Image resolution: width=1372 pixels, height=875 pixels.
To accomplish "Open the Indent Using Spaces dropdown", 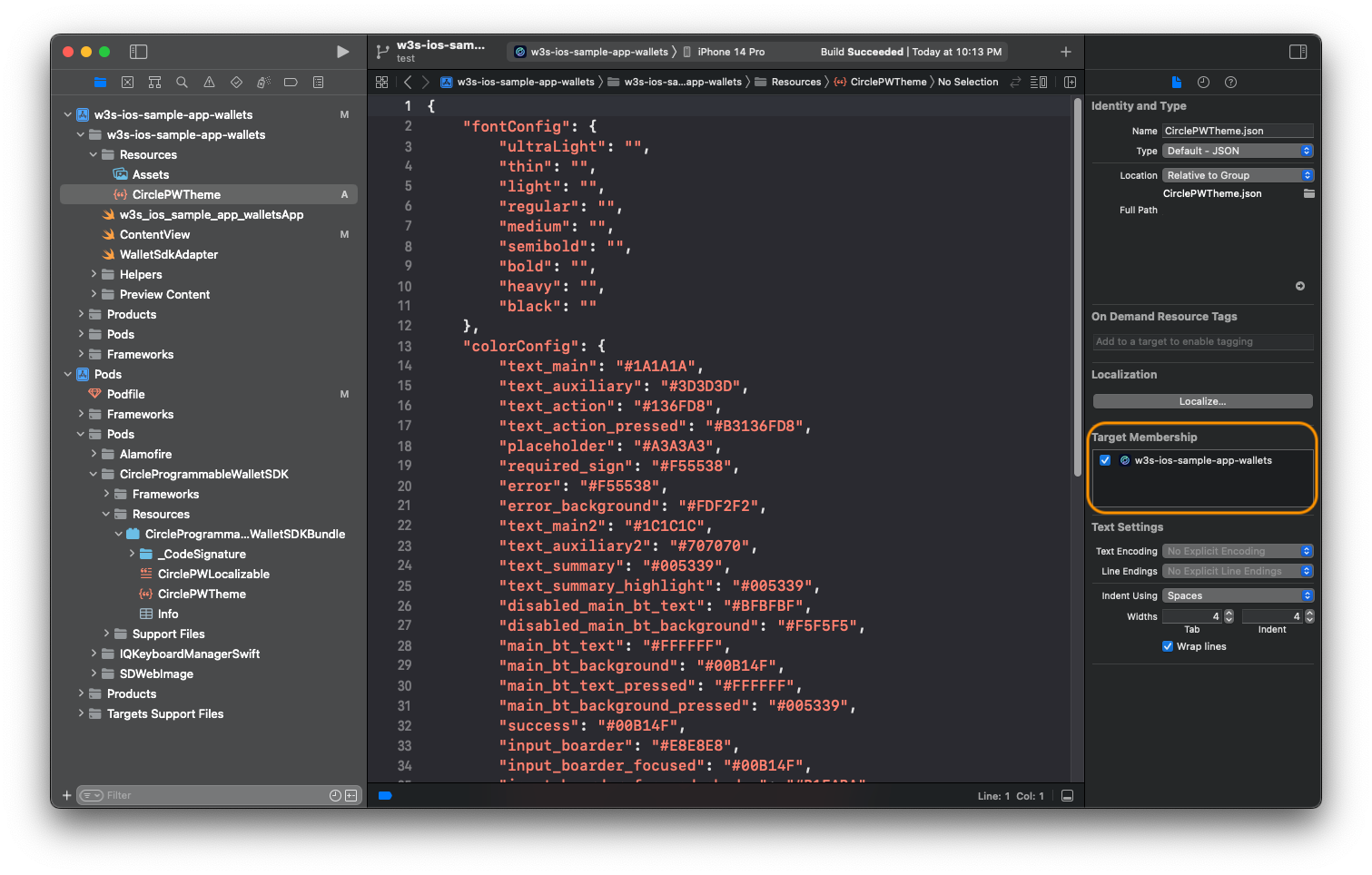I will tap(1238, 595).
